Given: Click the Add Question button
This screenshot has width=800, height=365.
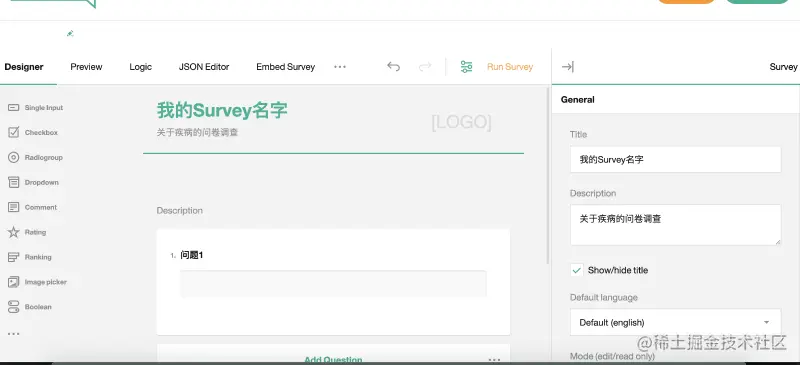Looking at the screenshot, I should click(333, 360).
